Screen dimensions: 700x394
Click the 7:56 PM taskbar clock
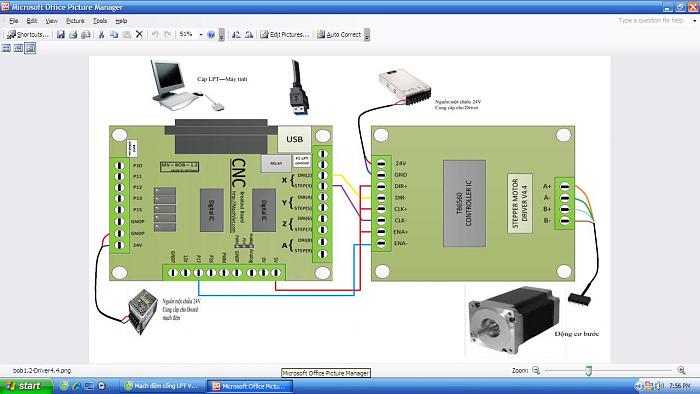tap(680, 386)
